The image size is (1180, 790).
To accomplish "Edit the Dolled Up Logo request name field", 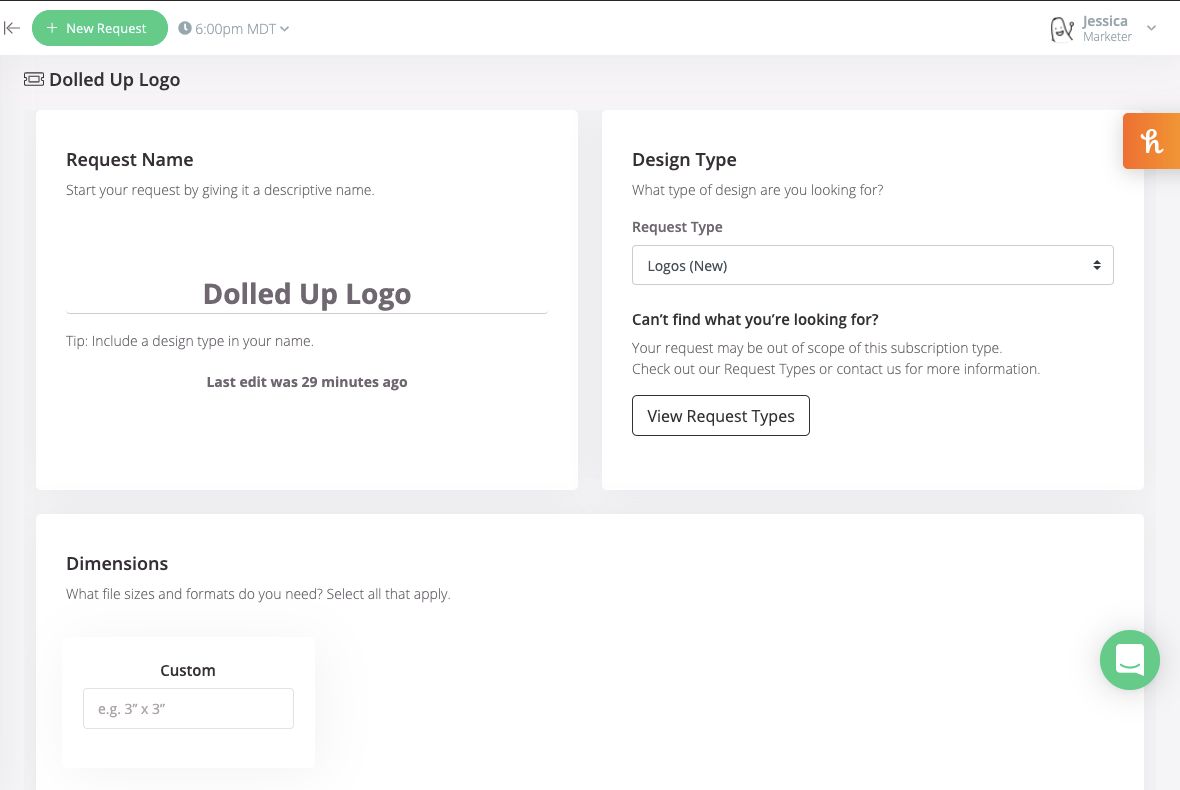I will pos(306,293).
